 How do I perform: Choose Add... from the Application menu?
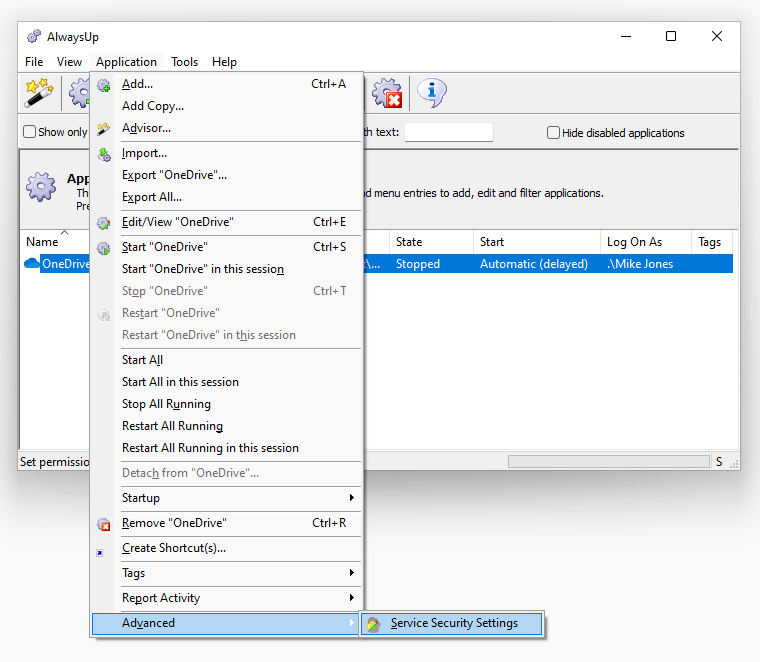coord(227,84)
